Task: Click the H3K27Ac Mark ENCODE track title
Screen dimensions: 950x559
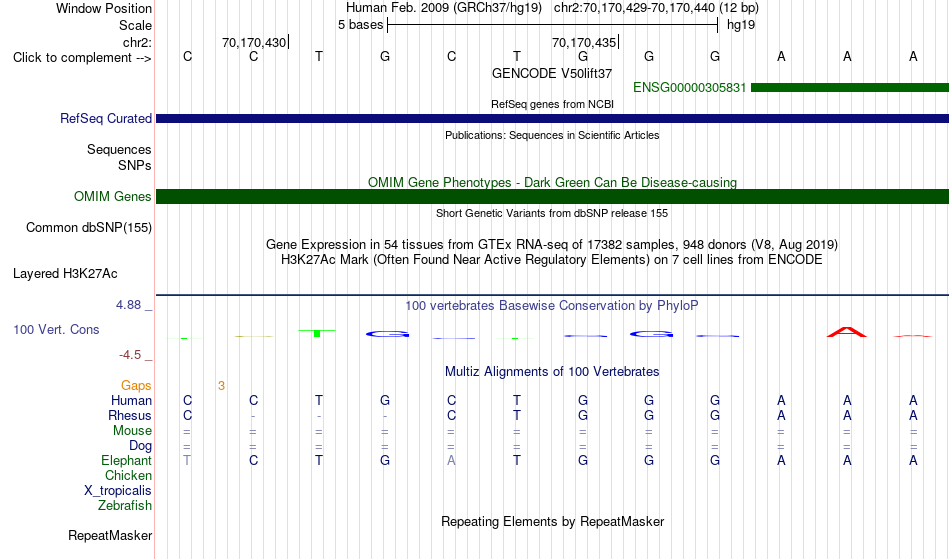Action: coord(552,260)
